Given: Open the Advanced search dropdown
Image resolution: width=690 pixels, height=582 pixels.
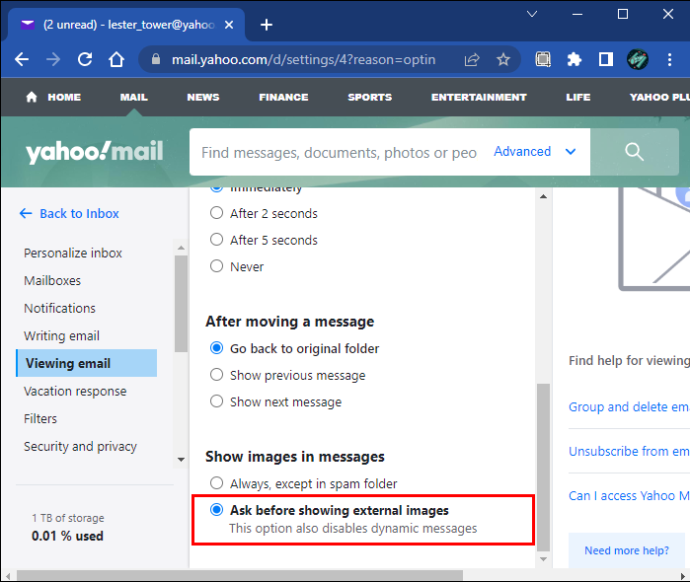Looking at the screenshot, I should click(x=535, y=151).
